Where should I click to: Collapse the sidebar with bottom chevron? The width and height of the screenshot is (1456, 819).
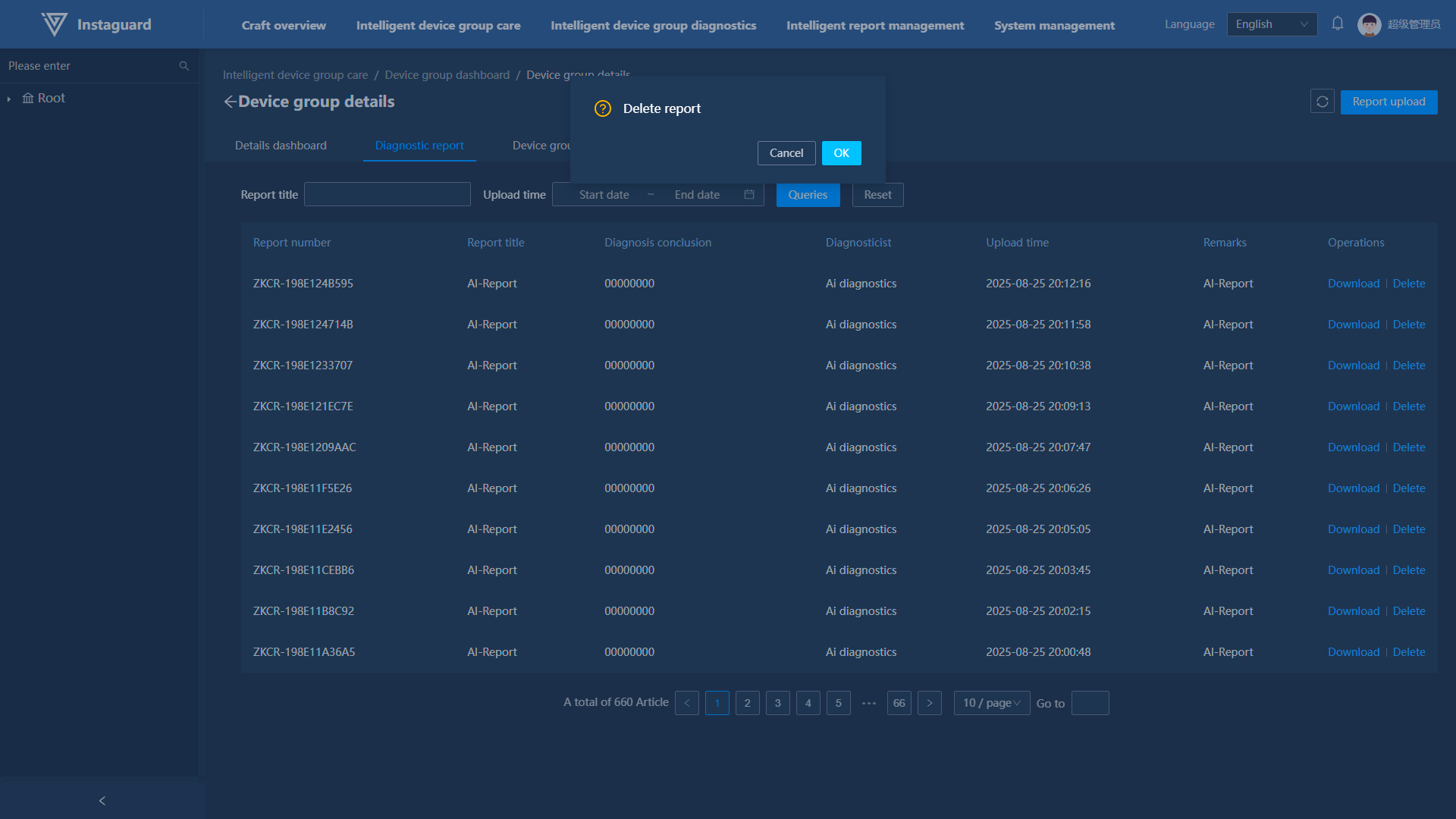coord(102,801)
